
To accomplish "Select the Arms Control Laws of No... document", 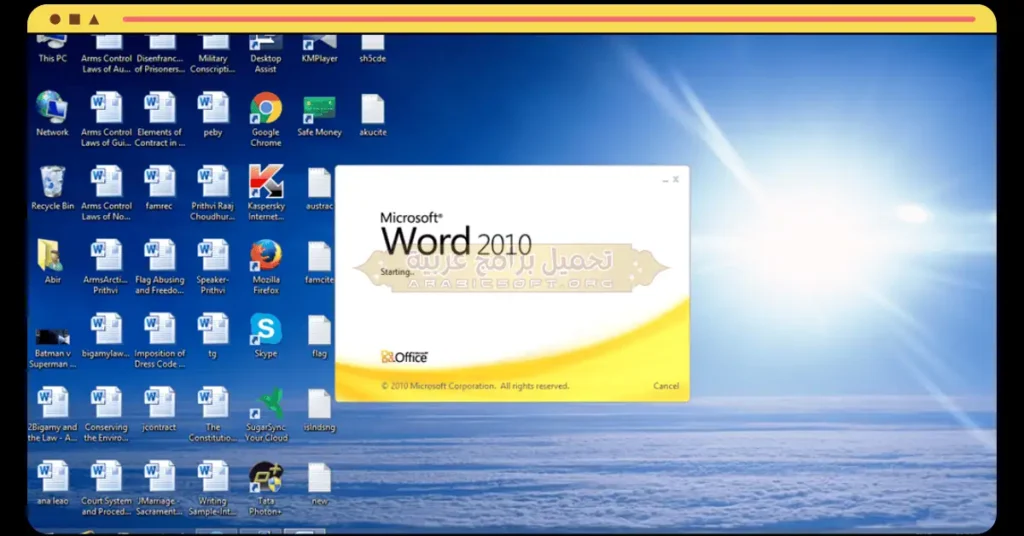I will pyautogui.click(x=106, y=182).
